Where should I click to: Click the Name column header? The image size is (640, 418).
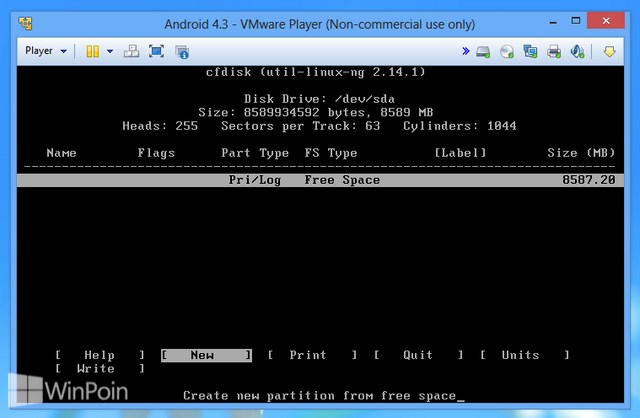(62, 153)
